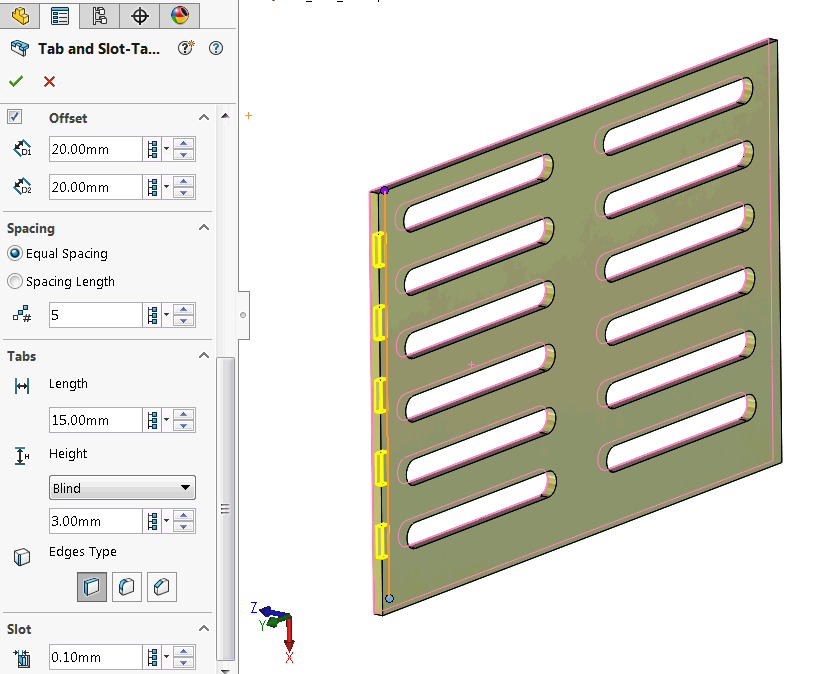Image resolution: width=818 pixels, height=674 pixels.
Task: Open the Blind height type dropdown
Action: pyautogui.click(x=122, y=488)
